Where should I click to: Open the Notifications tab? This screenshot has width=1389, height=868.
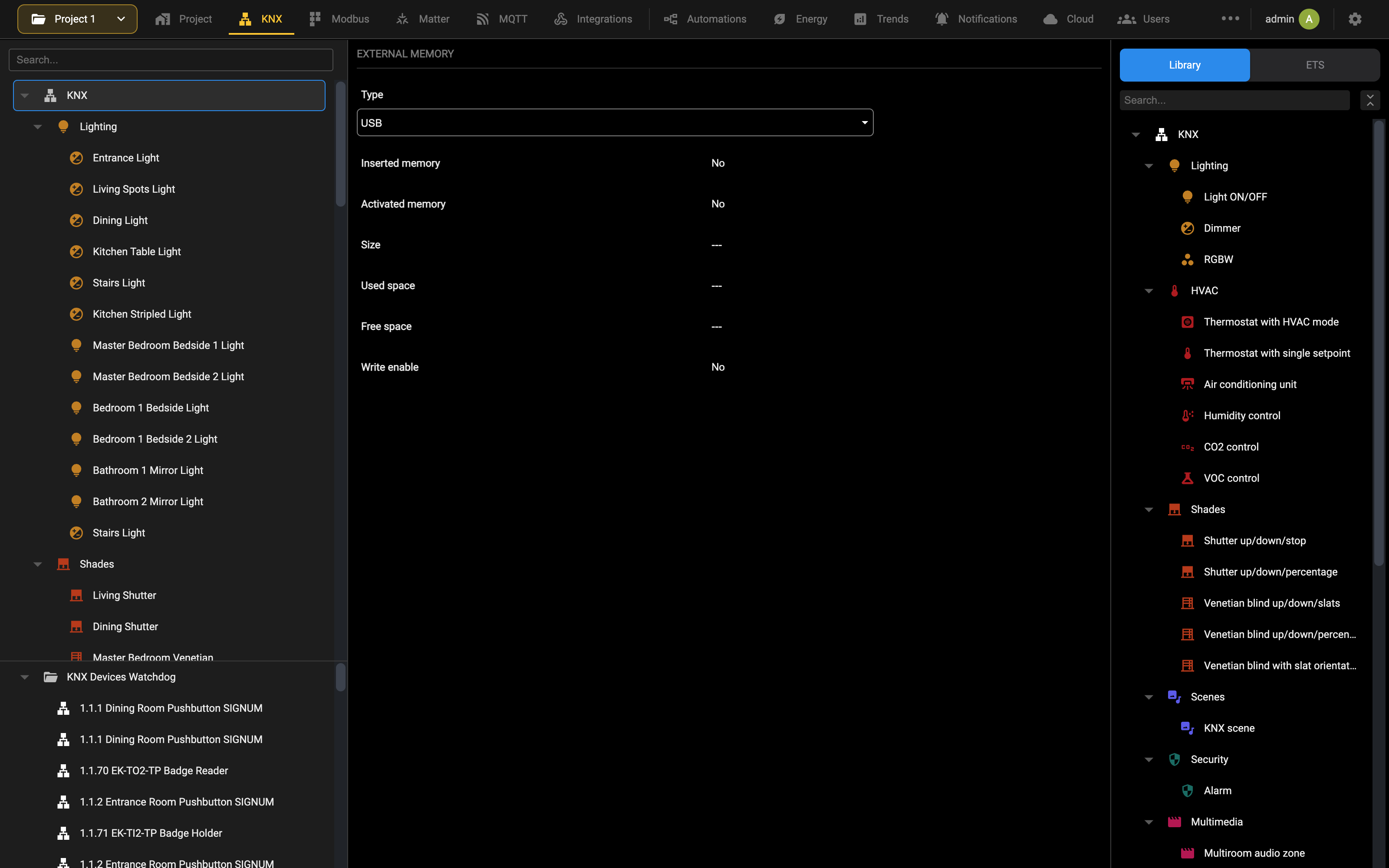976,19
